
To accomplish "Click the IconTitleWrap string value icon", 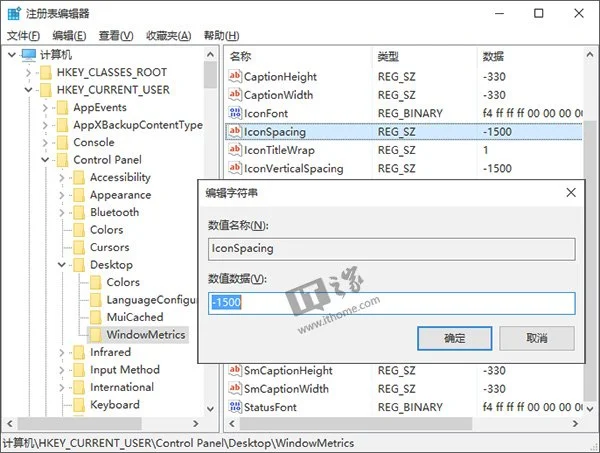I will pyautogui.click(x=236, y=150).
